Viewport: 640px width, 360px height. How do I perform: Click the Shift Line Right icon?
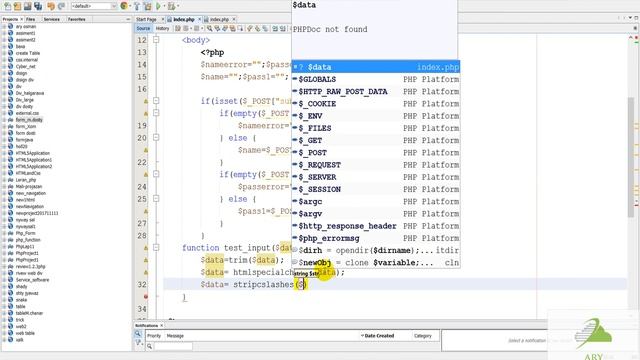(283, 28)
